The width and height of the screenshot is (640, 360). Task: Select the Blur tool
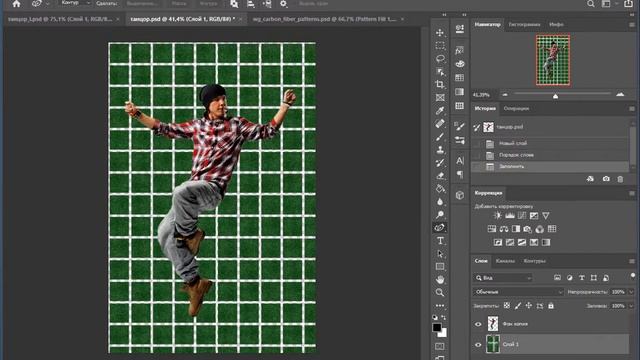tap(440, 202)
